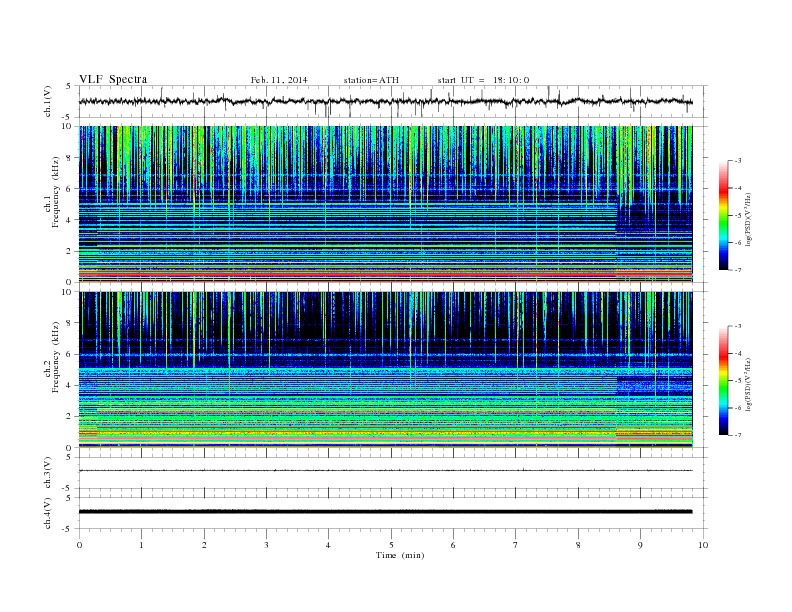Click the "2" tick on the time axis
This screenshot has height=612, width=792.
(x=204, y=545)
